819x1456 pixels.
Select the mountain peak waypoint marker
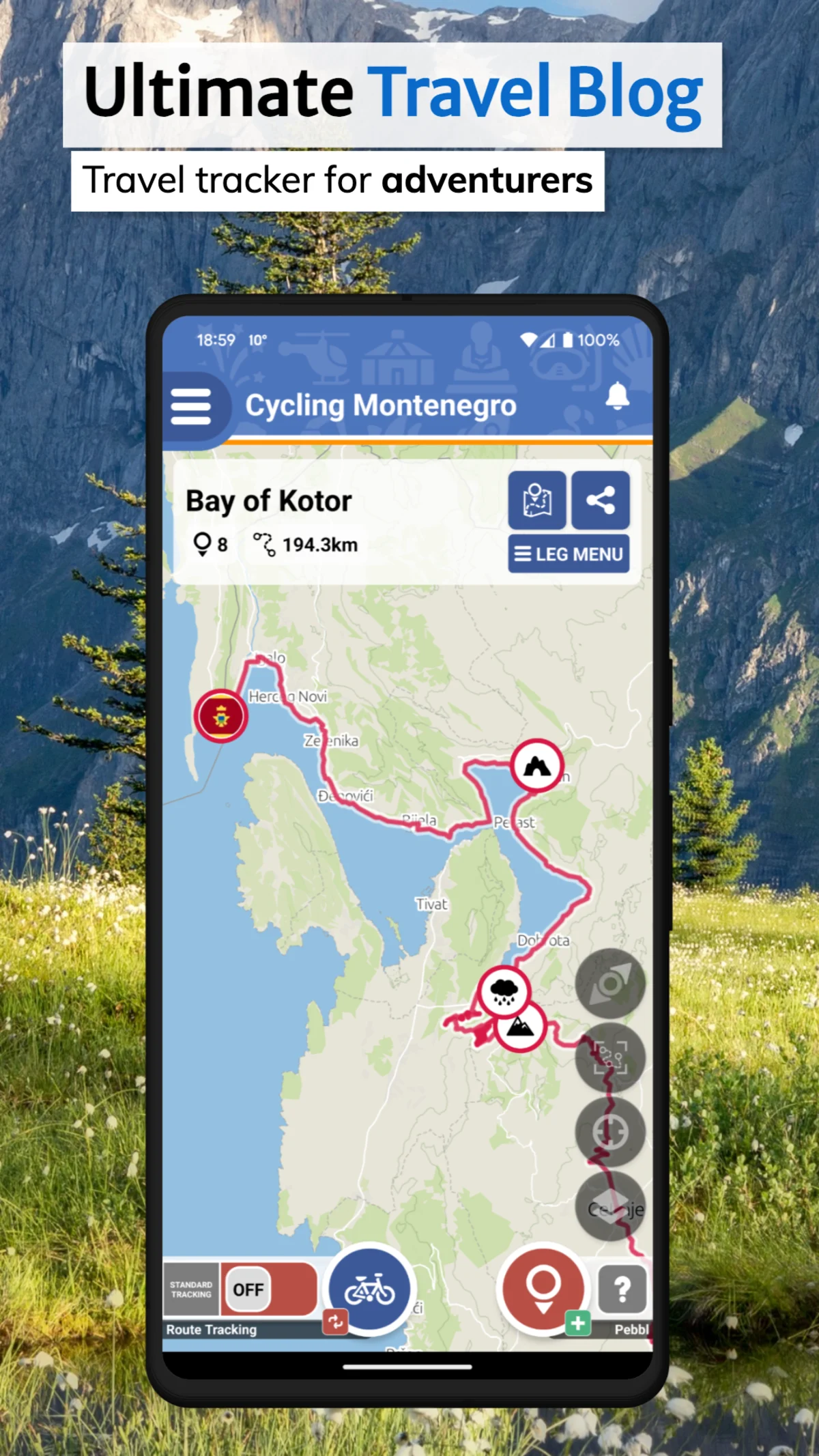[x=520, y=1026]
